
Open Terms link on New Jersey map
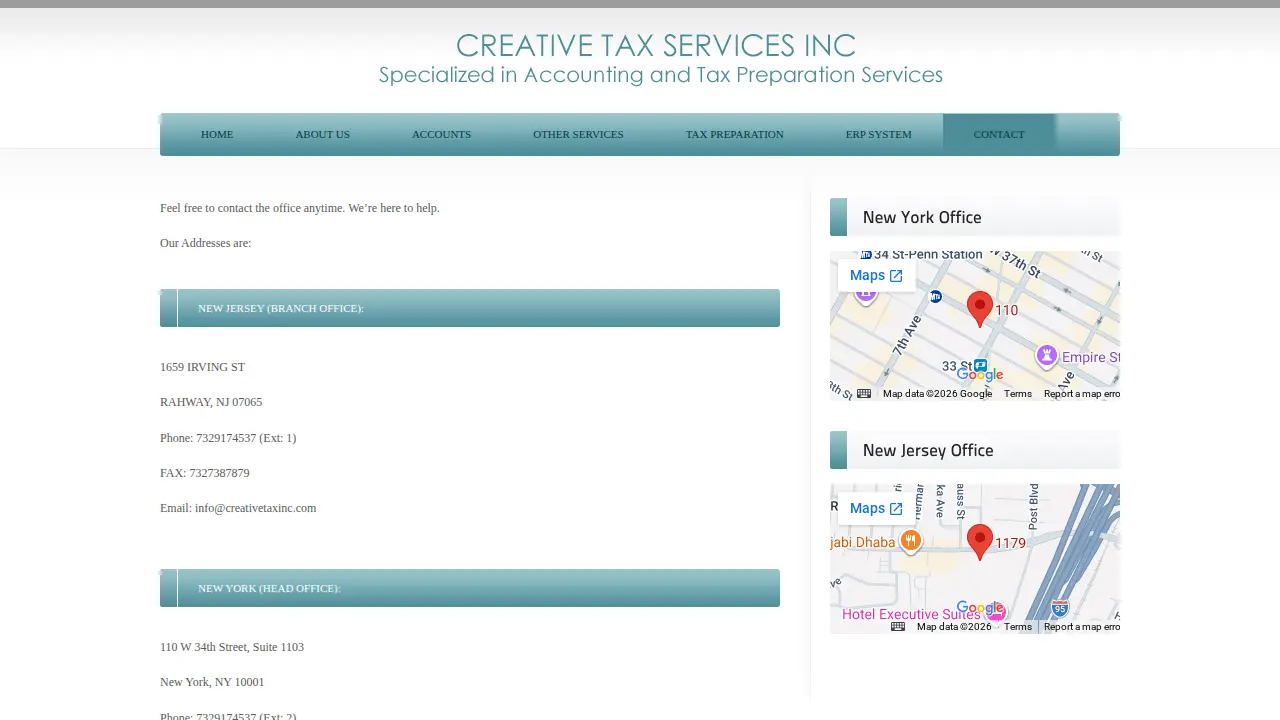pos(1018,627)
